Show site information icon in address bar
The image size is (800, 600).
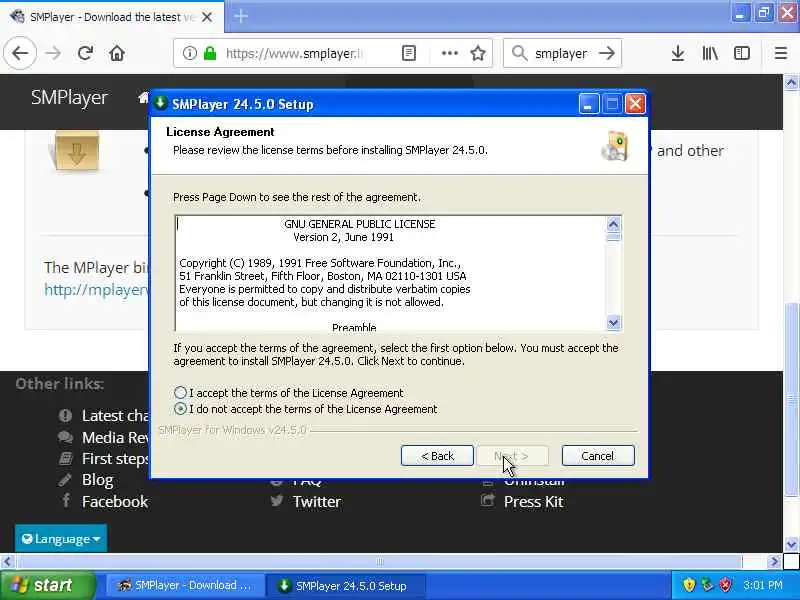click(190, 53)
